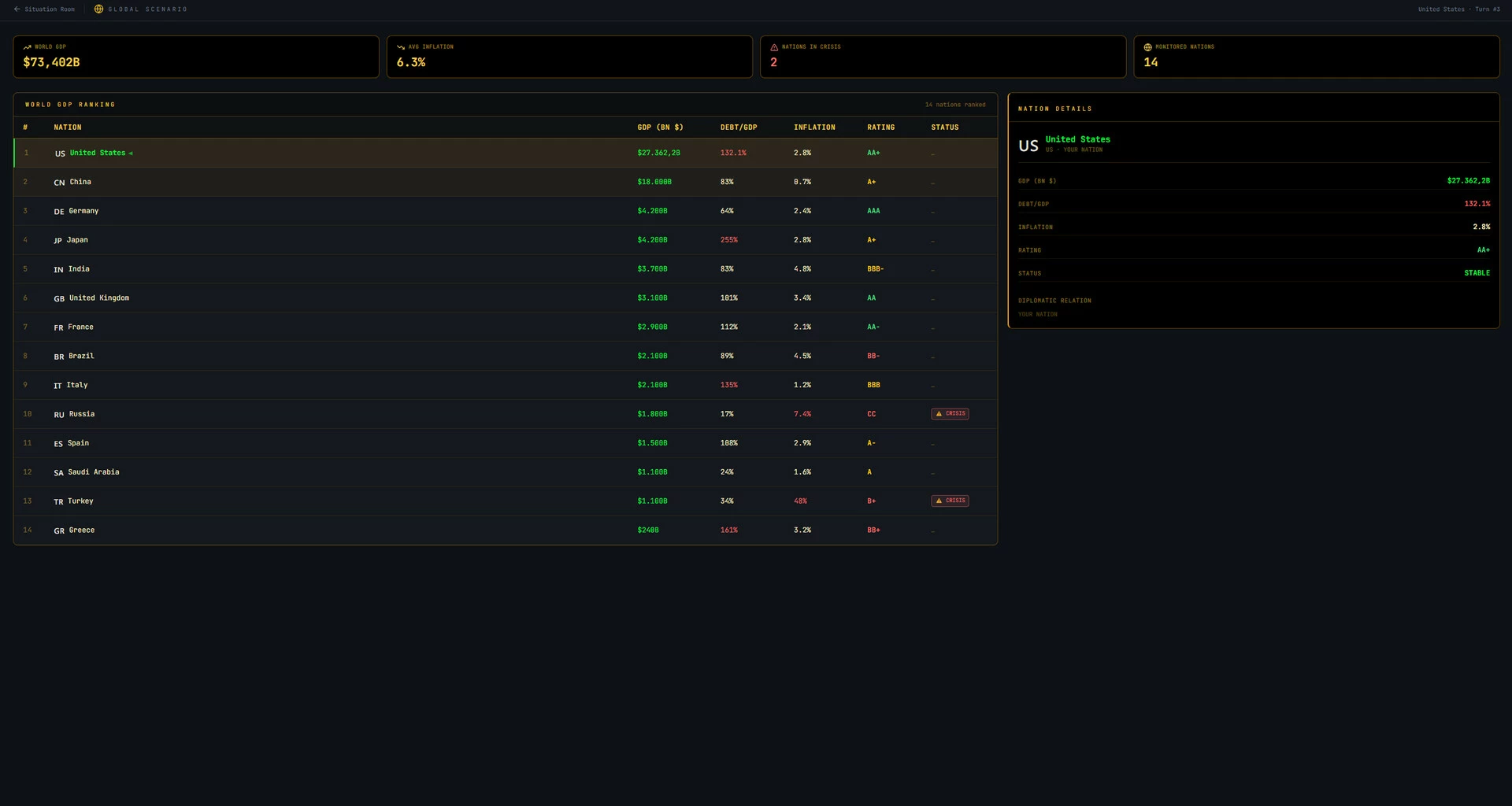Click the Debt/GDP column header
This screenshot has width=1512, height=806.
click(x=739, y=128)
